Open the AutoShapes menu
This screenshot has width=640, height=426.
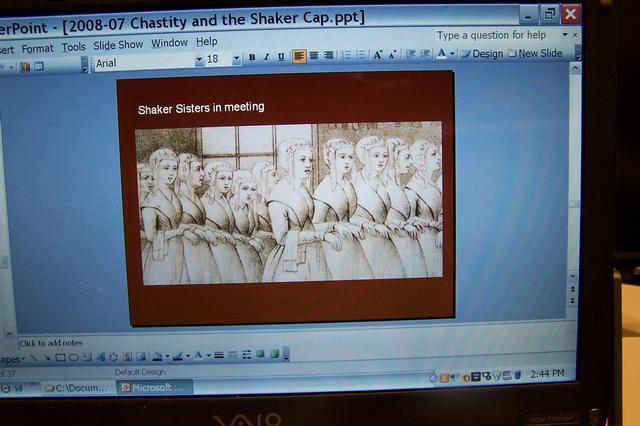[11, 359]
